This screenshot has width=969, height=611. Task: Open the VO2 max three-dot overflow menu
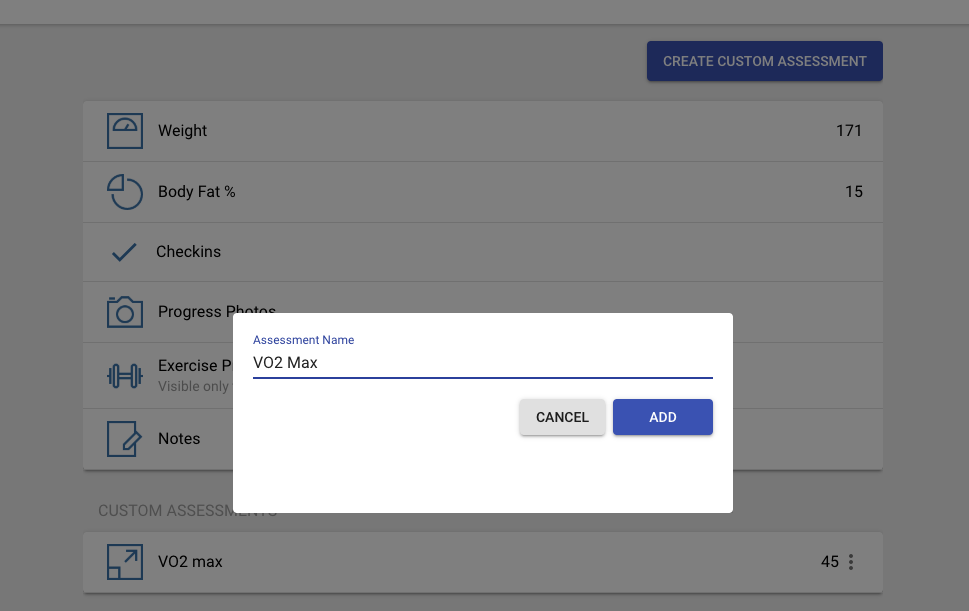point(850,561)
